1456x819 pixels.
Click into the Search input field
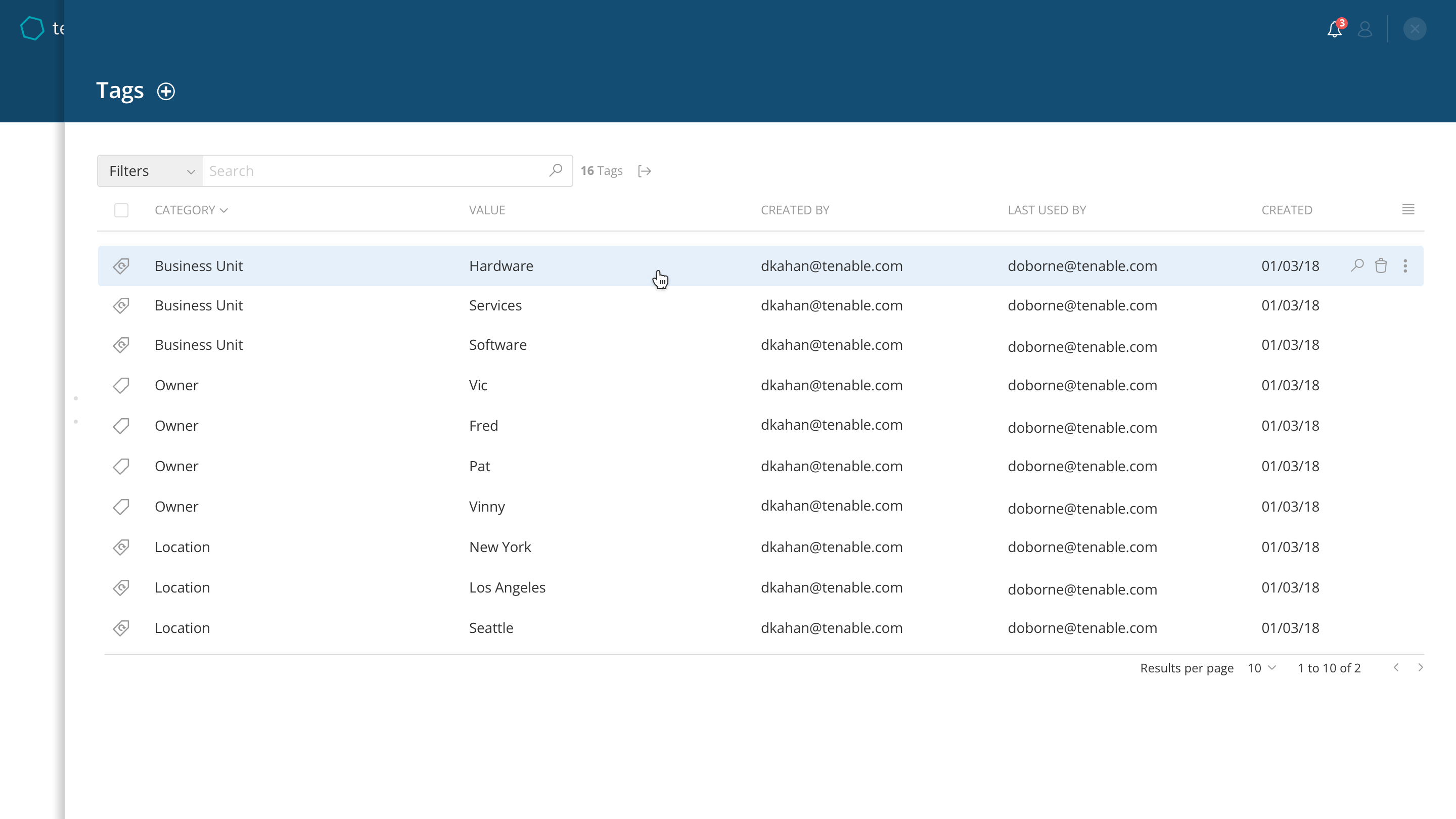373,171
